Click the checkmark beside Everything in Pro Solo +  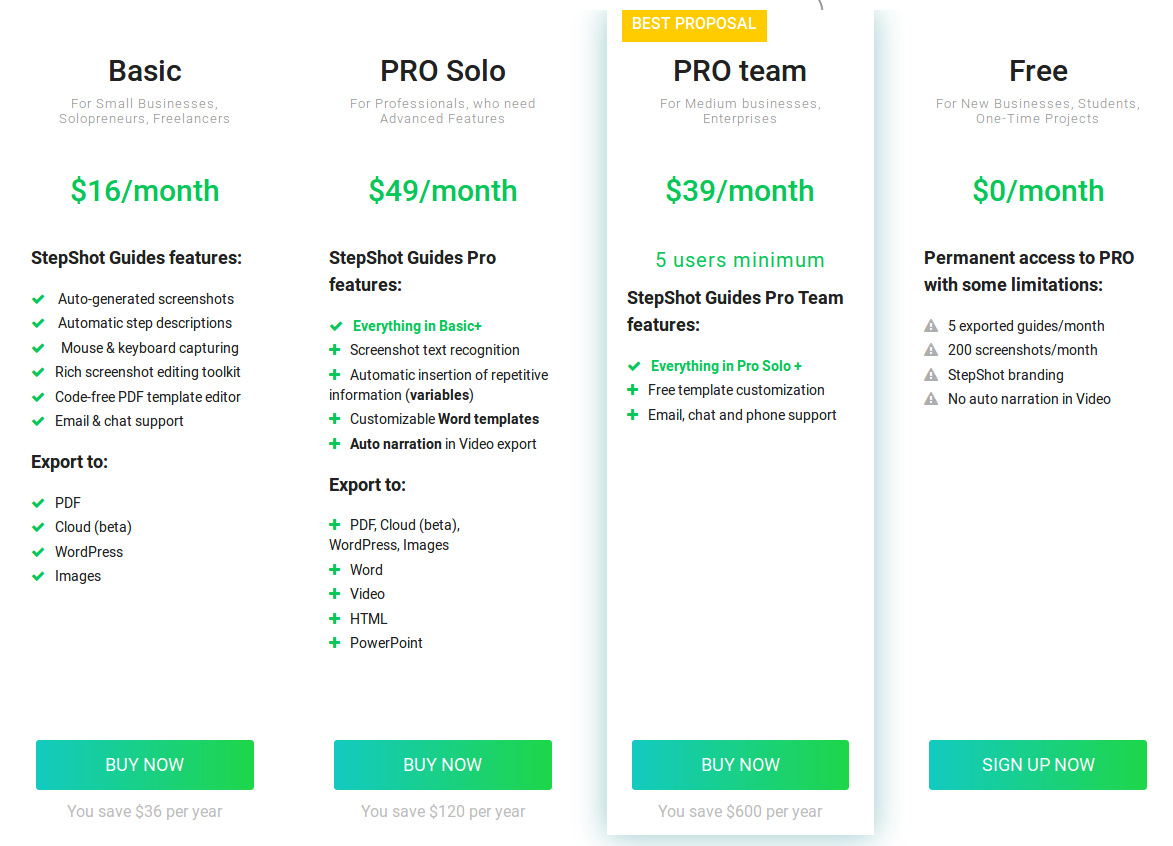tap(633, 365)
